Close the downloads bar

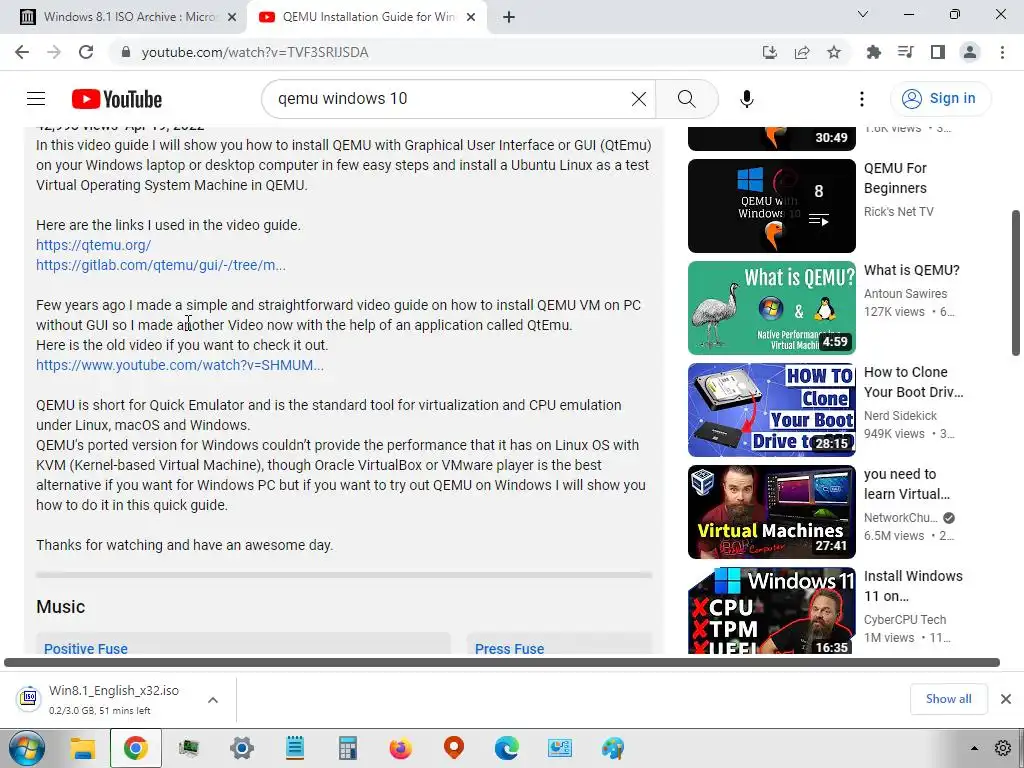pos(1006,699)
